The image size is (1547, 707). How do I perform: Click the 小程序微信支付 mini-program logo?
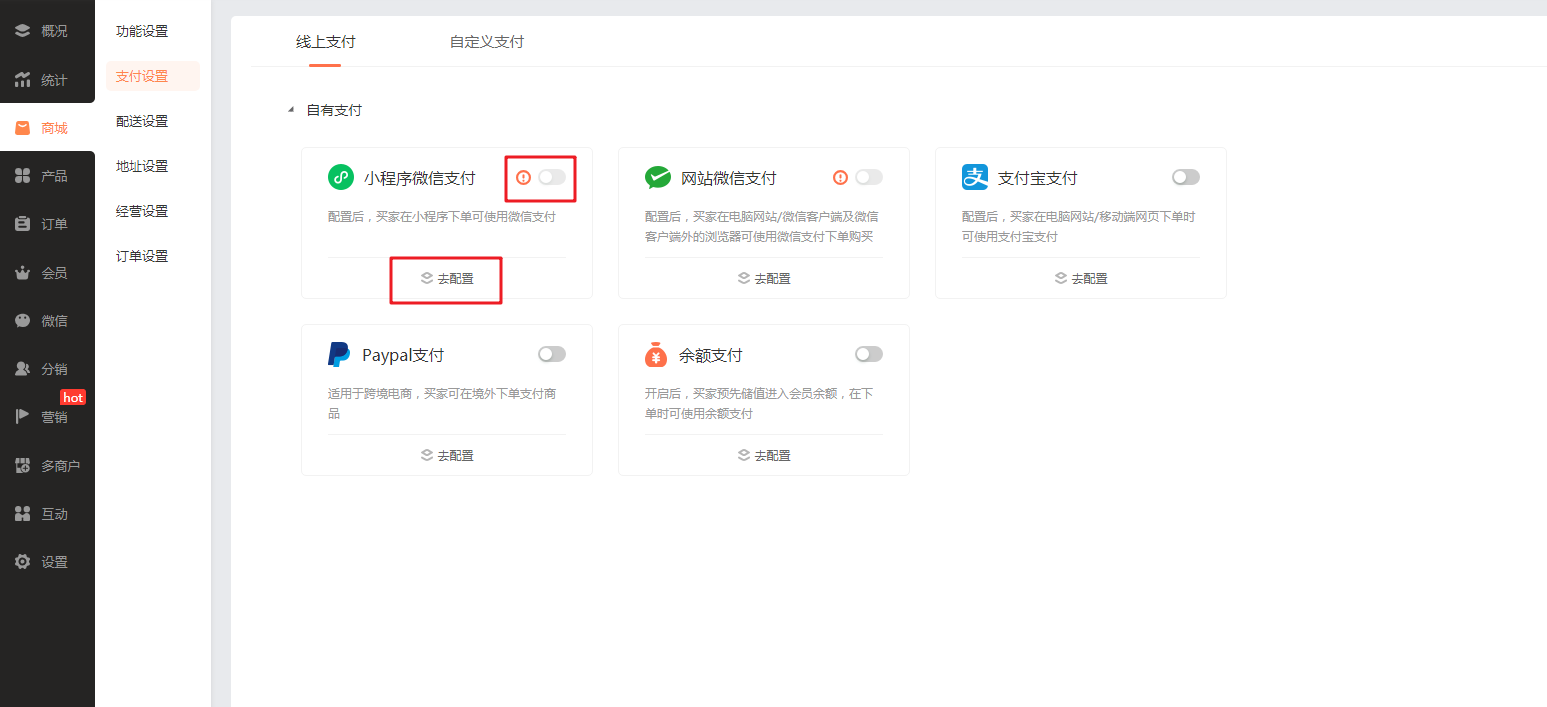pos(341,178)
